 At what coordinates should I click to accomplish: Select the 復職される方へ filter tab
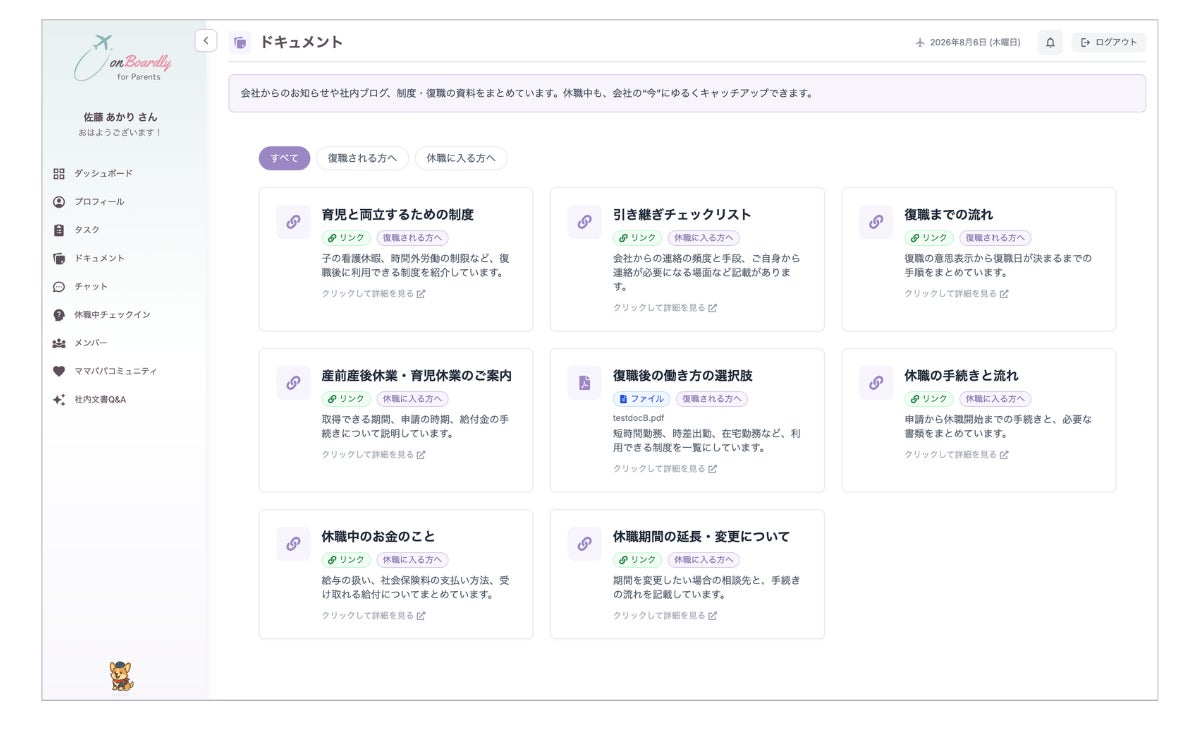(x=362, y=158)
